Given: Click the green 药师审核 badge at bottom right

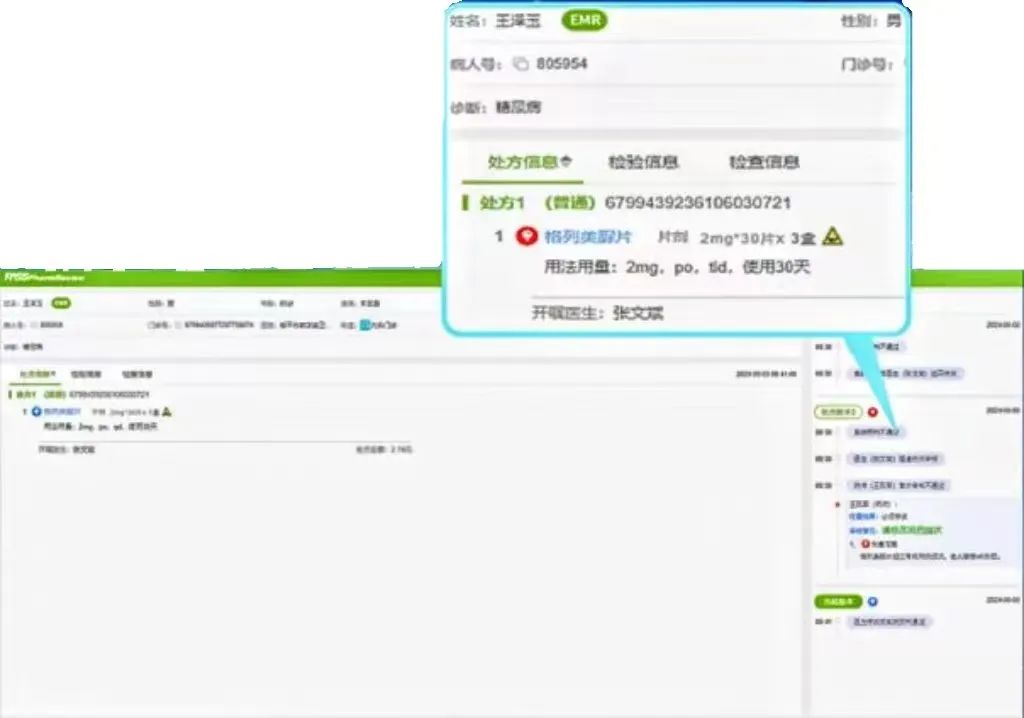Looking at the screenshot, I should [x=840, y=599].
